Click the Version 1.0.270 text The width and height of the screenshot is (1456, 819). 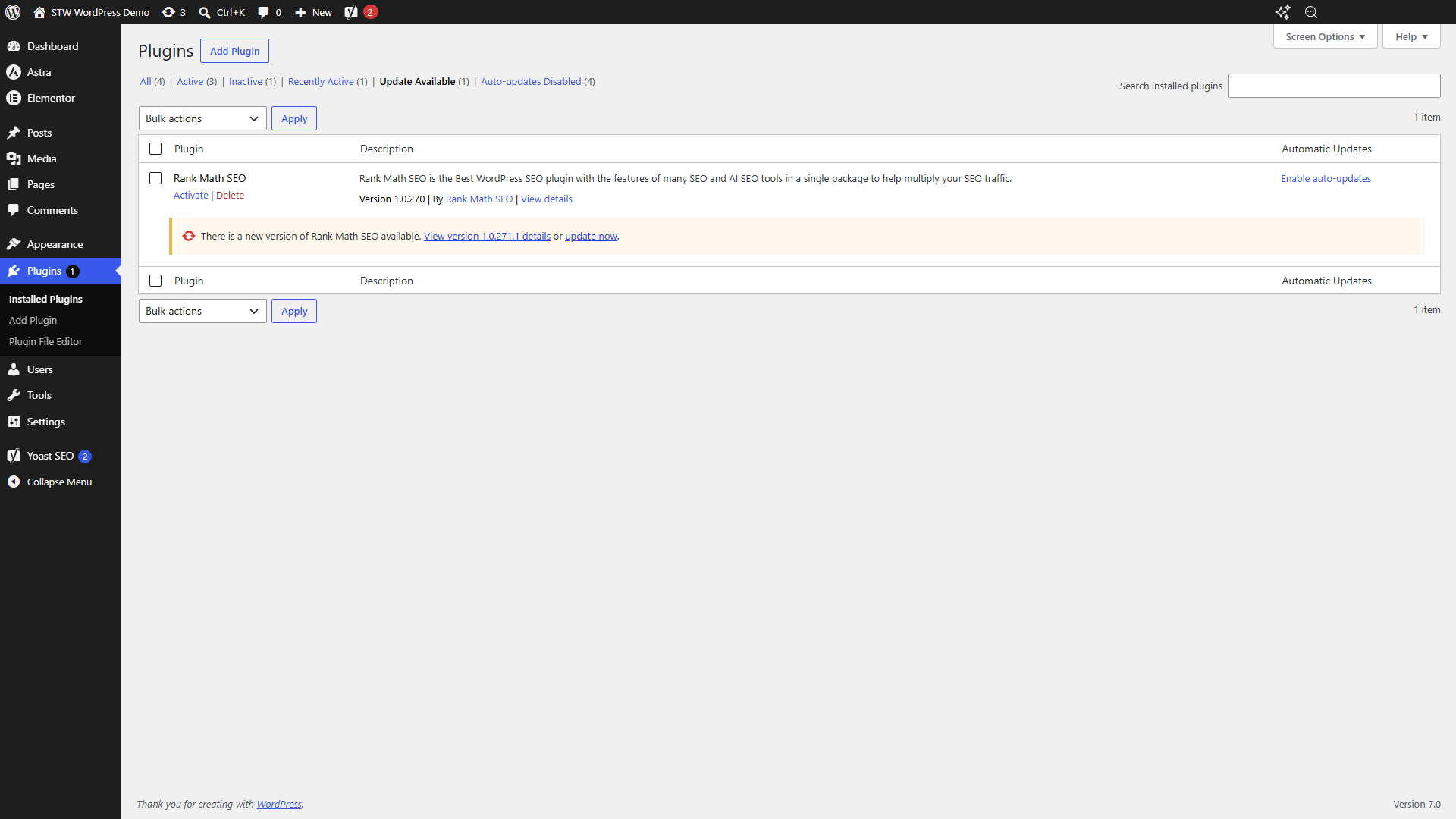tap(392, 199)
